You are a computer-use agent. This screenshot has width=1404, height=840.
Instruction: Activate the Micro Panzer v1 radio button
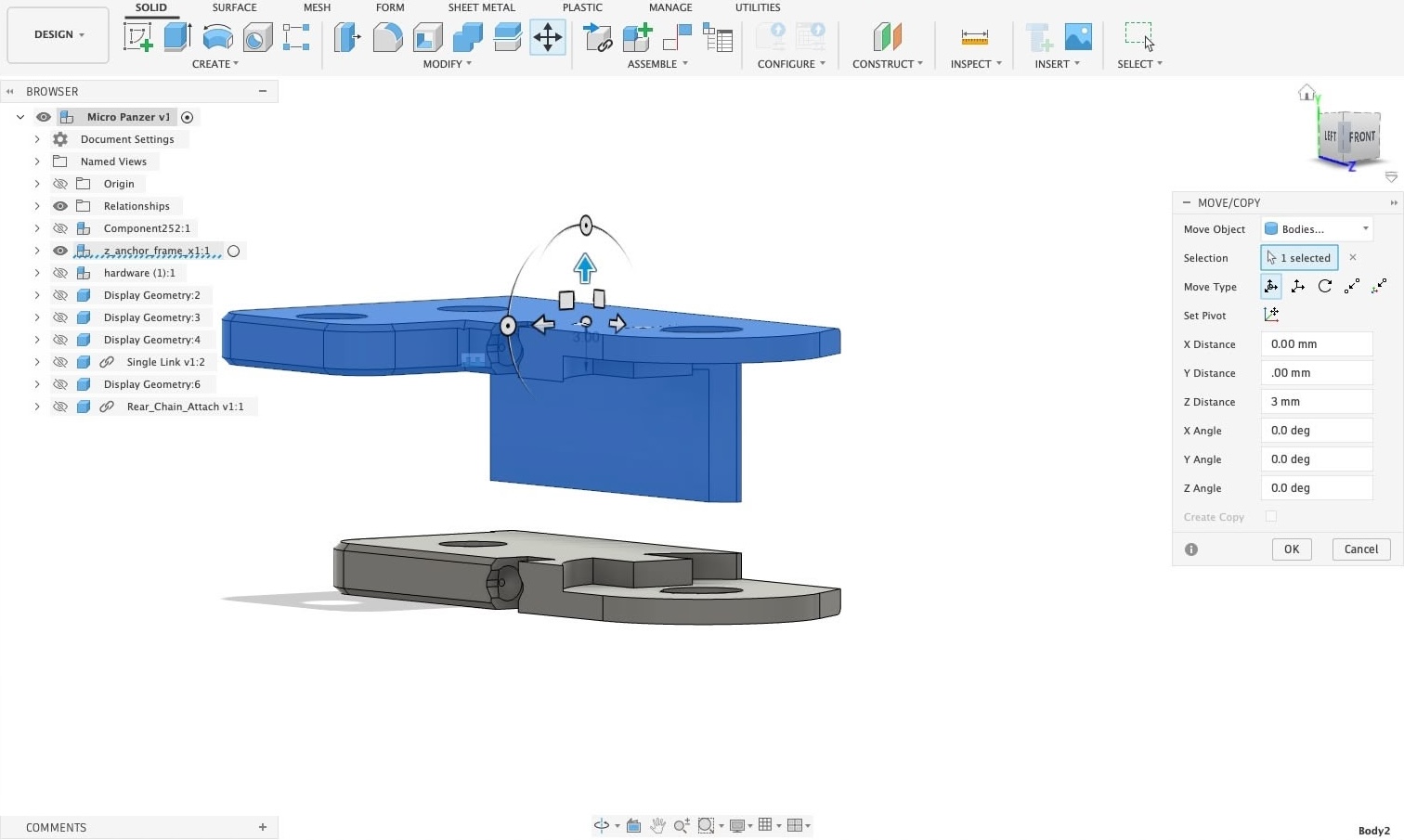[188, 117]
